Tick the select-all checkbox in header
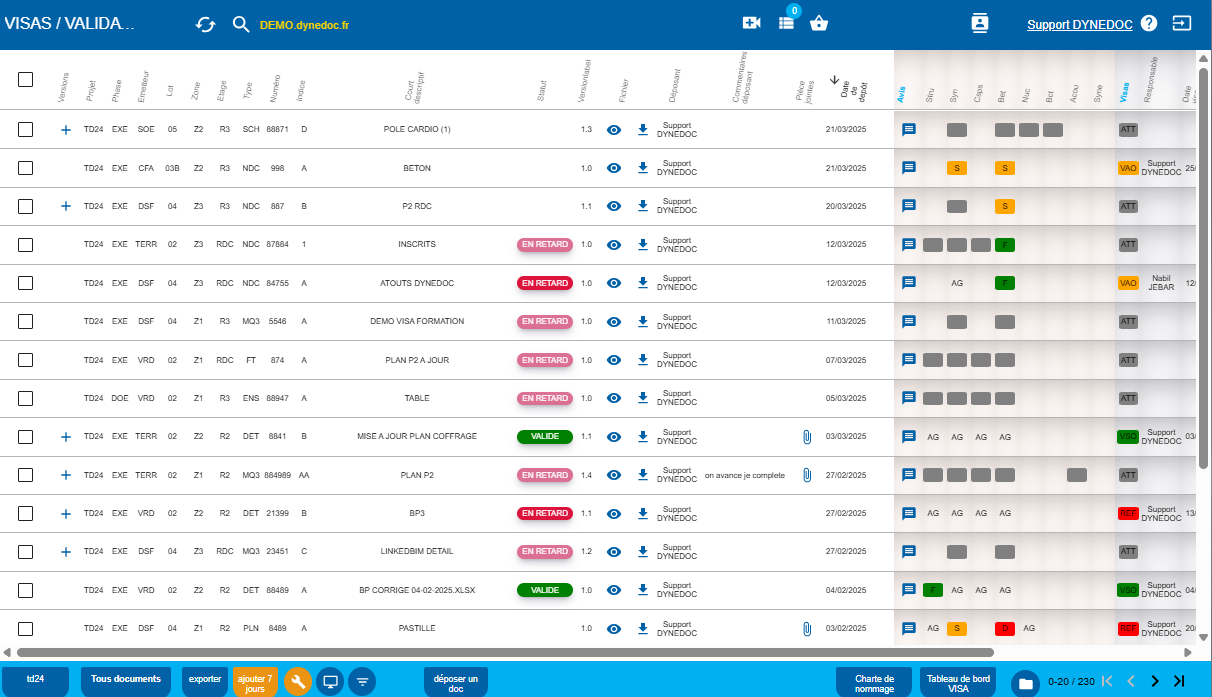 26,80
